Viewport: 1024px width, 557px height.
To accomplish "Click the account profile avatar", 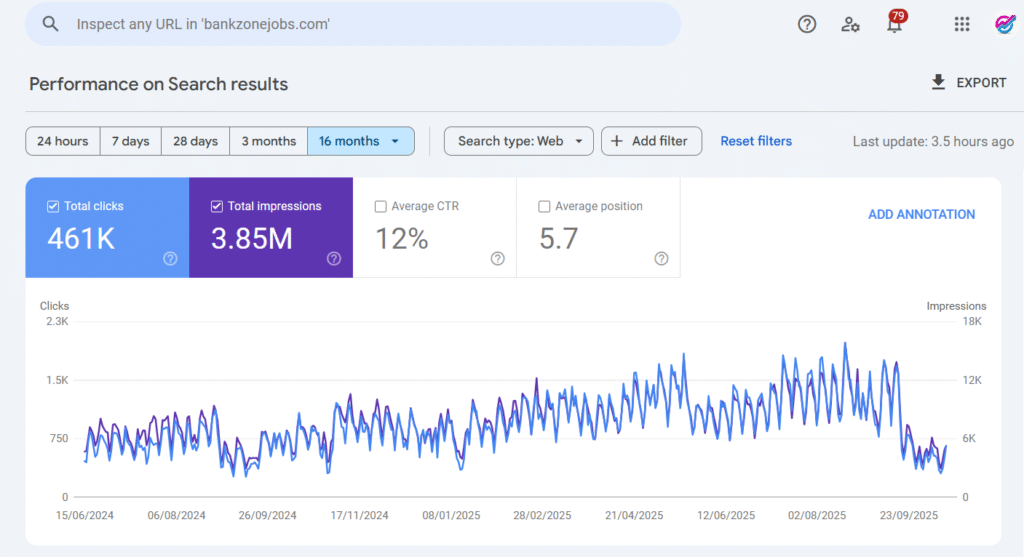I will (x=1005, y=24).
